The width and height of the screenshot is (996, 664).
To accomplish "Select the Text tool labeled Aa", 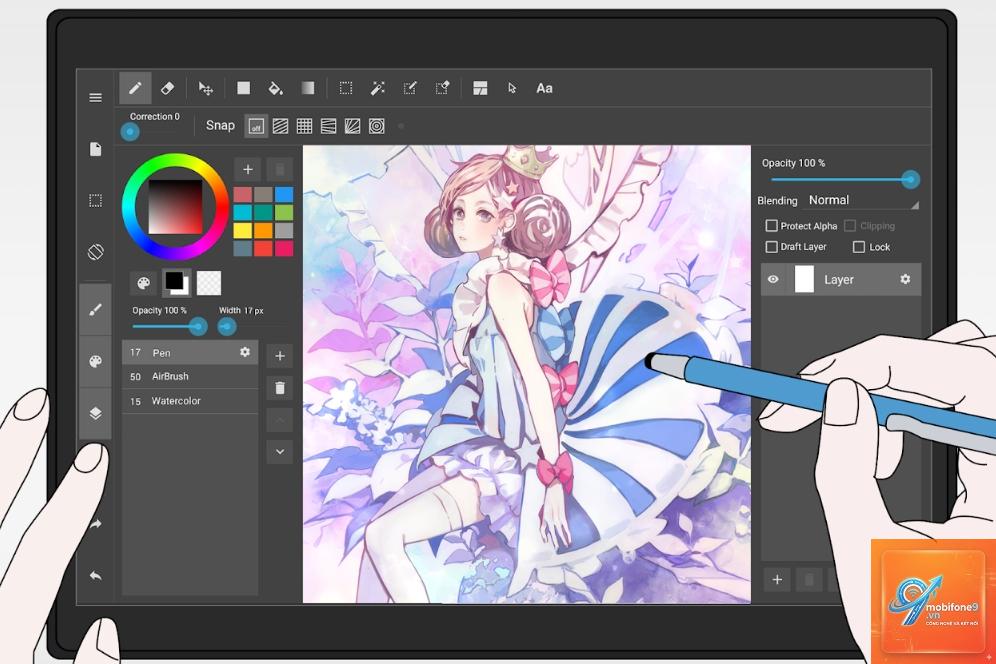I will pos(544,88).
